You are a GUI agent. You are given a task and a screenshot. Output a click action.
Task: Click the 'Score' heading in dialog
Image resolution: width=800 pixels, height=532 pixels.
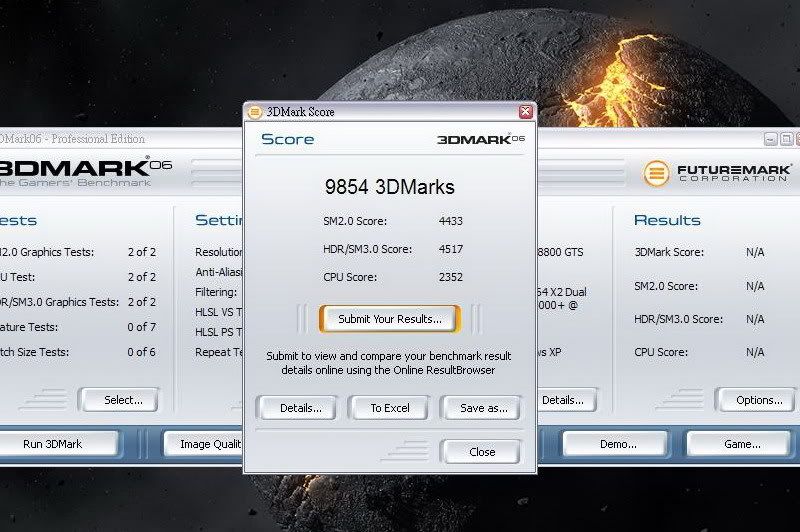point(288,139)
